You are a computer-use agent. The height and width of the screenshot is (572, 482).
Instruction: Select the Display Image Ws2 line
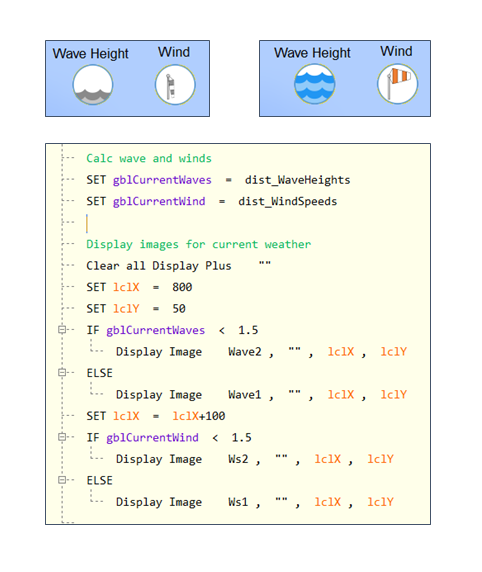click(x=255, y=459)
